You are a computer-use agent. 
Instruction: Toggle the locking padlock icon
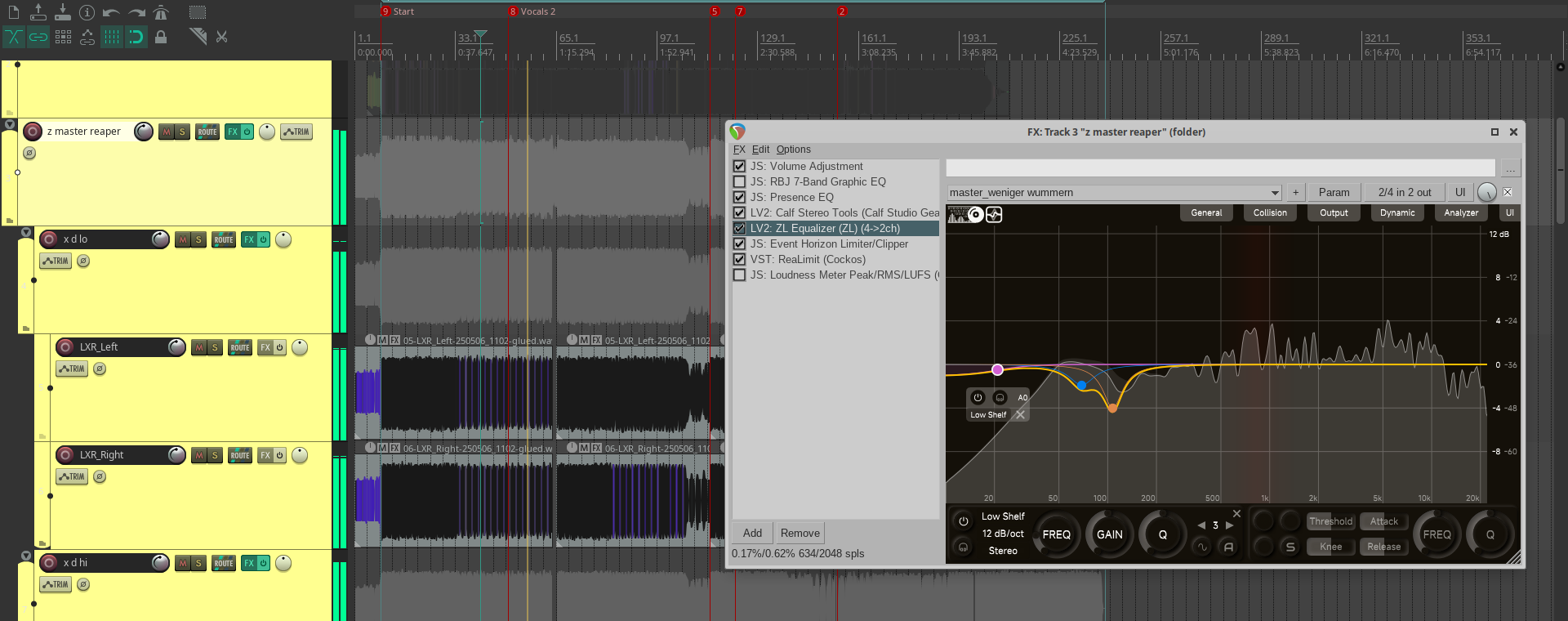(x=161, y=37)
